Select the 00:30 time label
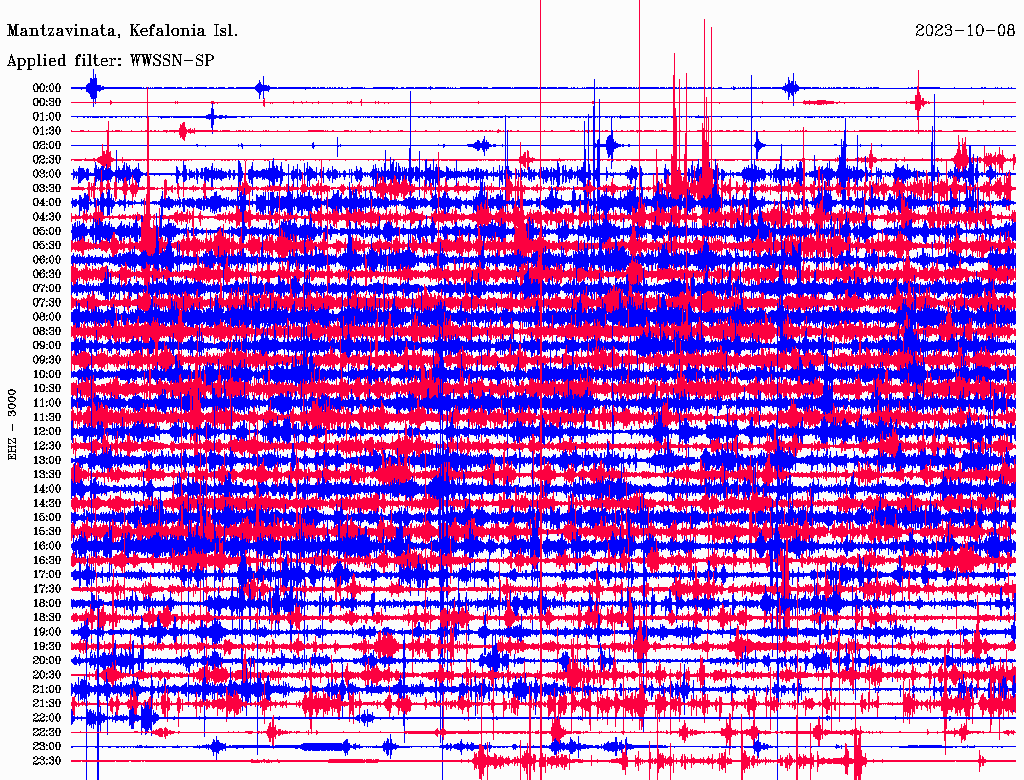Image resolution: width=1024 pixels, height=780 pixels. [x=47, y=103]
